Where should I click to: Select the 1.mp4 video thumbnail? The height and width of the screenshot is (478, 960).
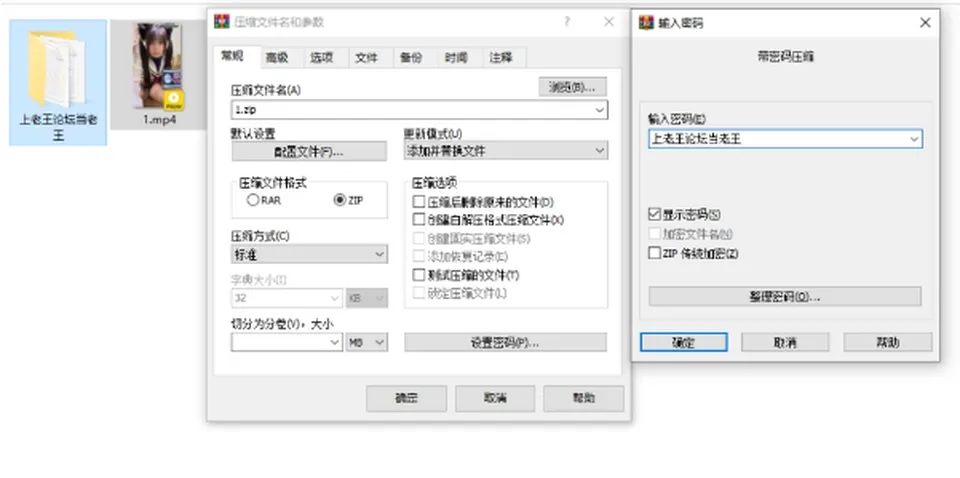159,67
